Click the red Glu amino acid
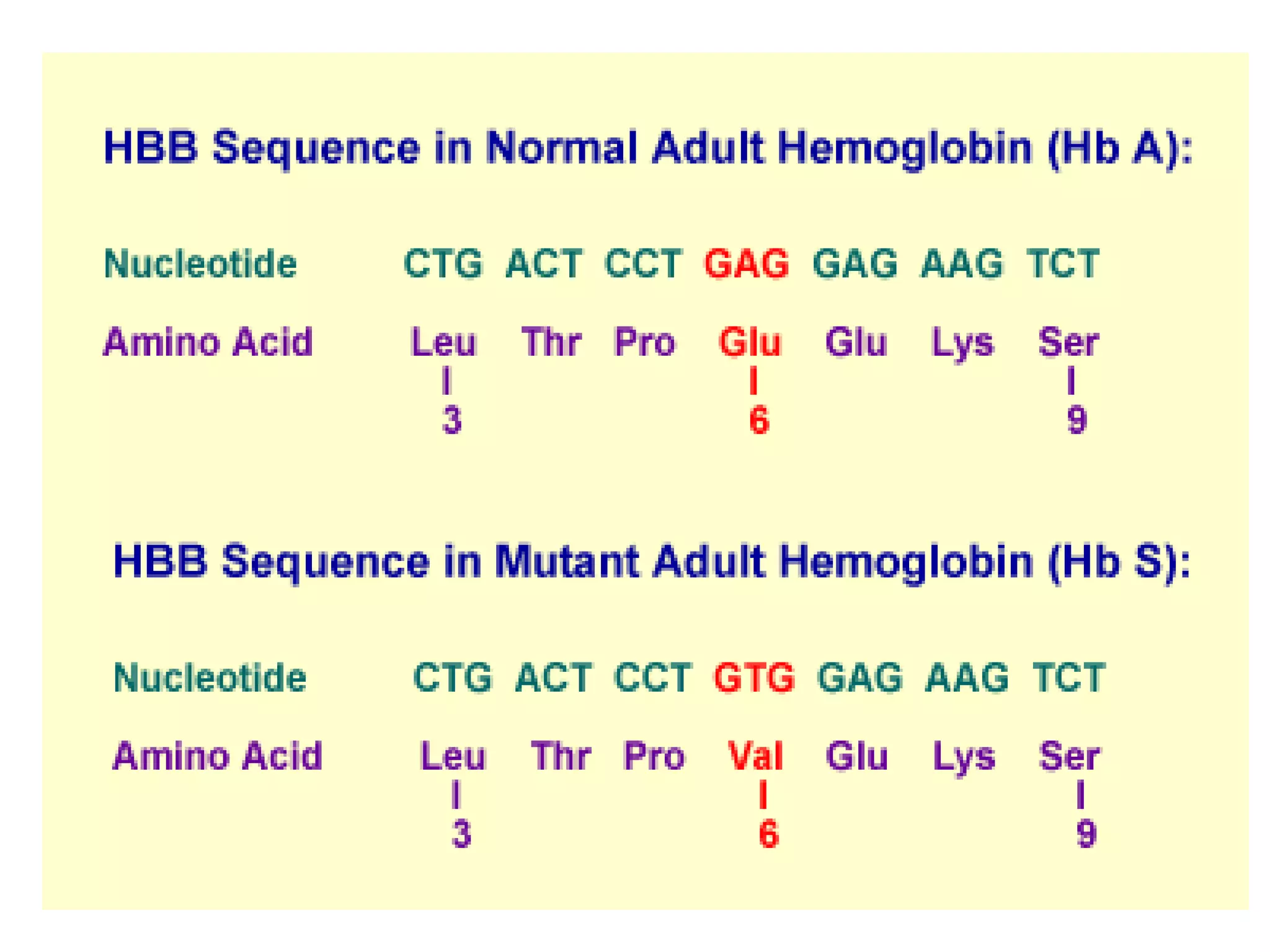 [x=749, y=342]
